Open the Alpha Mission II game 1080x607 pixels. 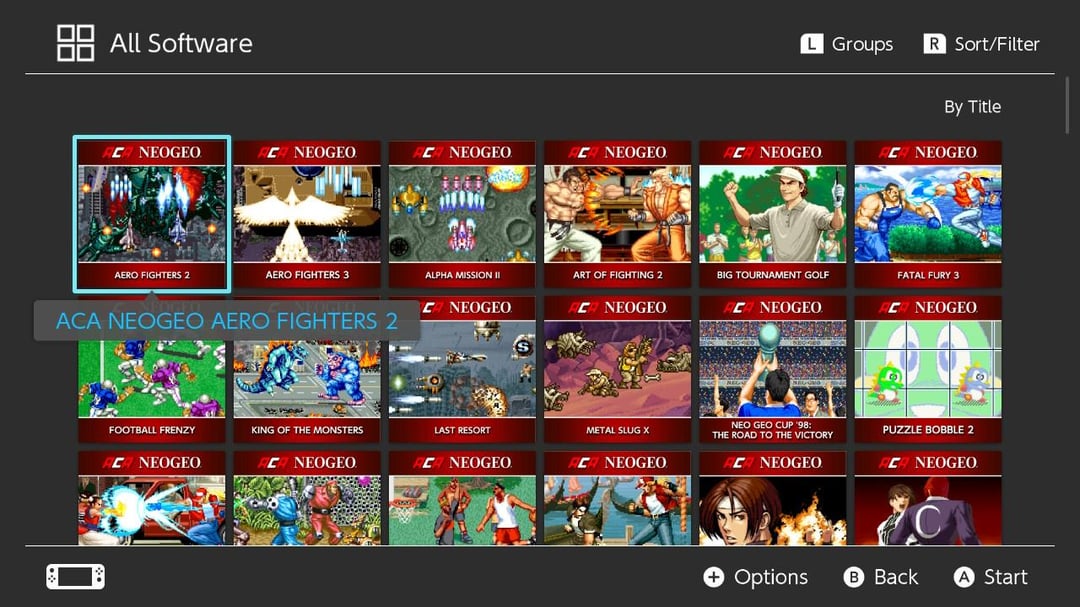[462, 214]
